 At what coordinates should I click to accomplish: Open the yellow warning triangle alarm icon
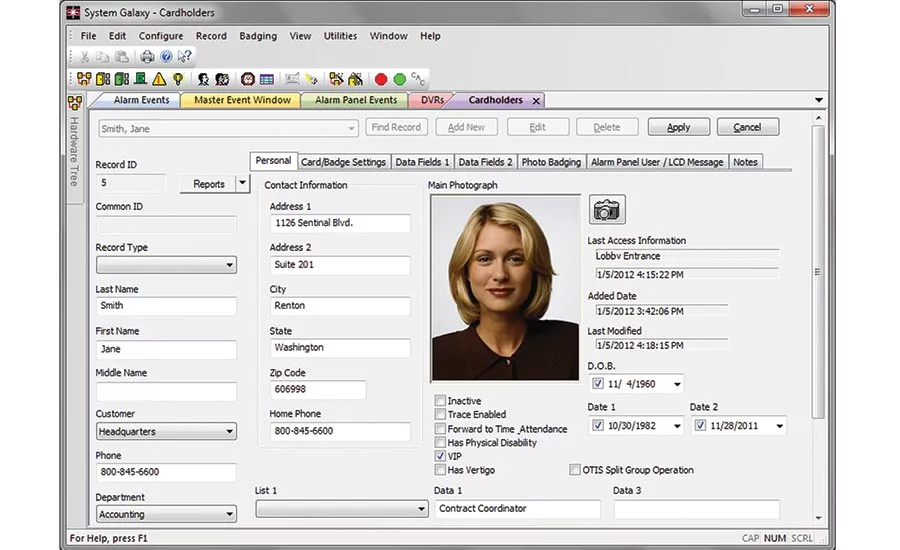pyautogui.click(x=159, y=79)
